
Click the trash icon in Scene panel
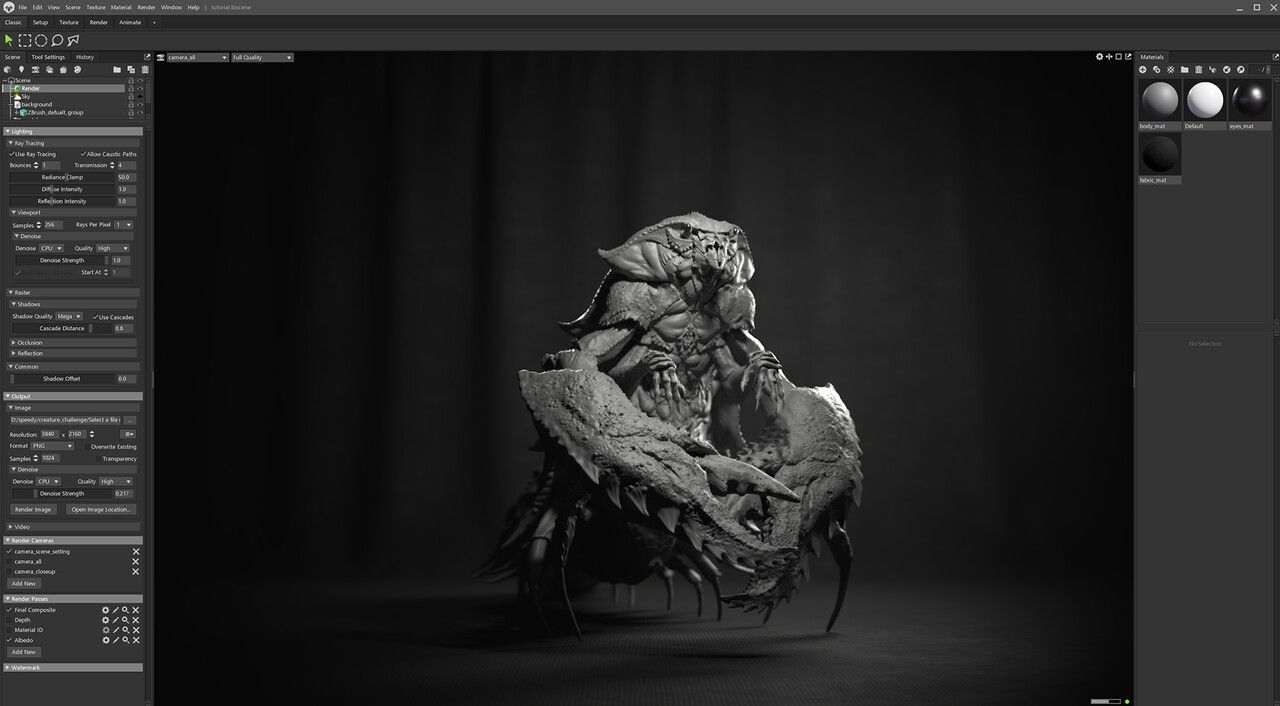coord(145,70)
